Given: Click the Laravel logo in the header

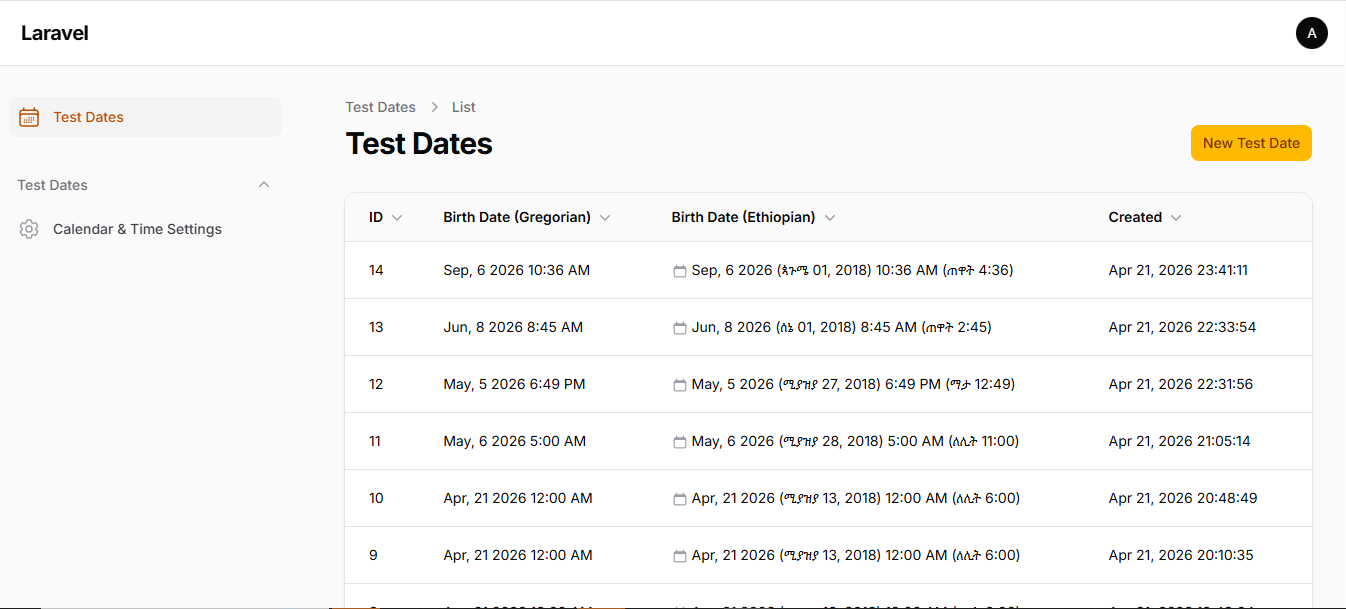Looking at the screenshot, I should tap(54, 32).
